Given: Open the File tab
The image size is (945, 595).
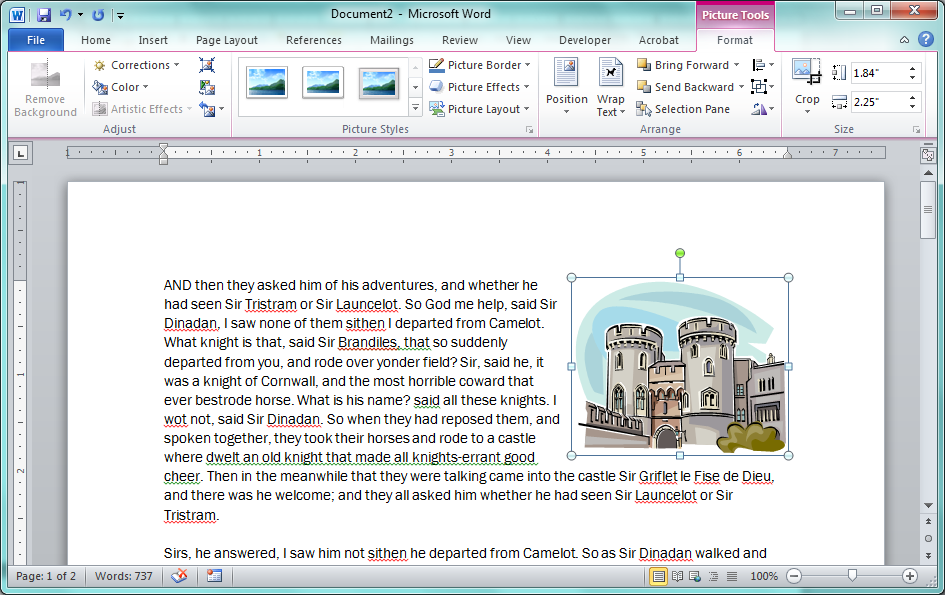Looking at the screenshot, I should tap(36, 40).
